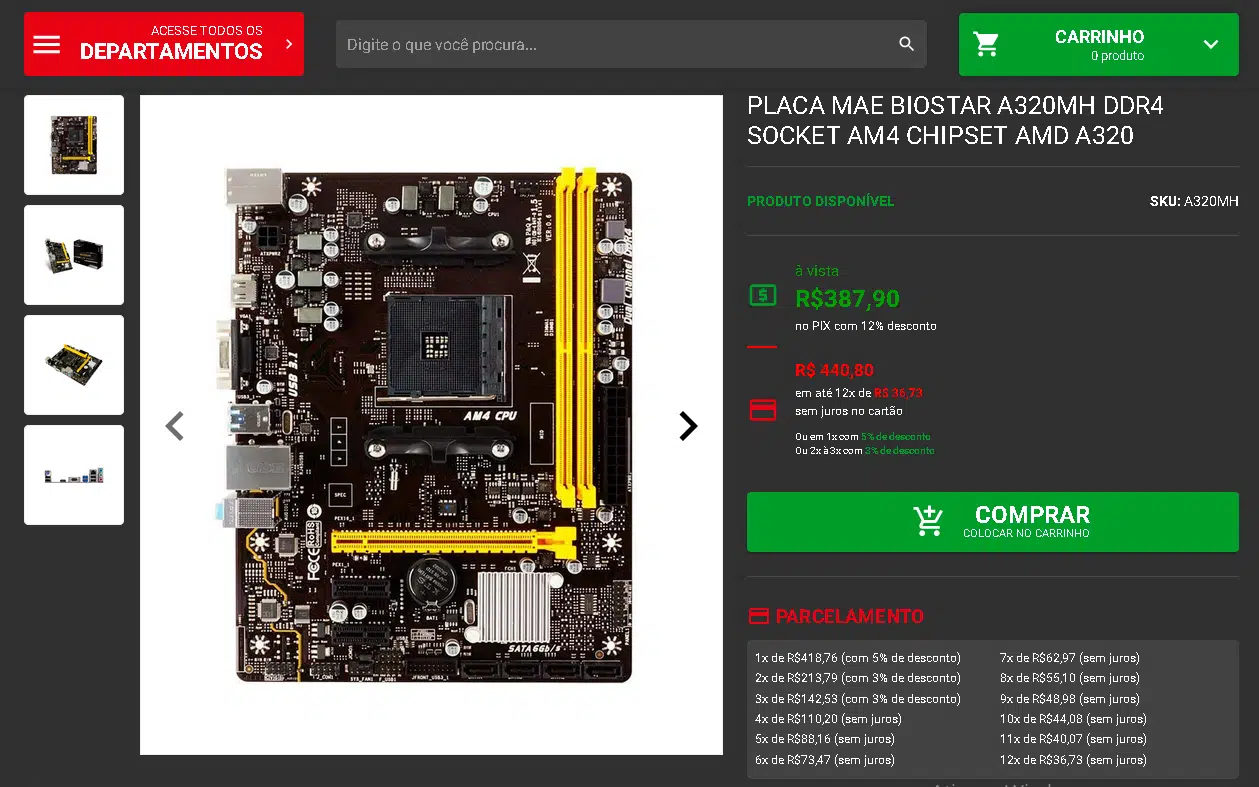Expand the Departamentos arrow chevron

289,44
